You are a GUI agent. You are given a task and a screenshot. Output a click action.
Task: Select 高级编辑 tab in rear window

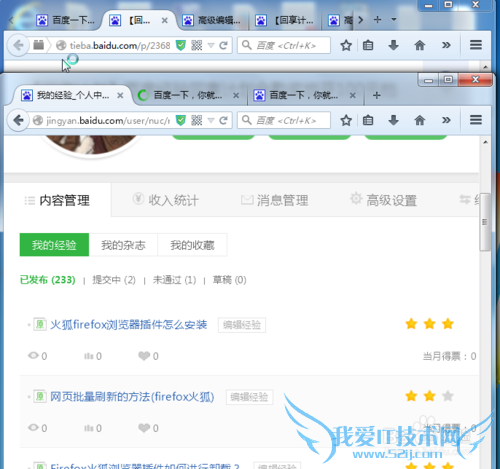click(212, 21)
